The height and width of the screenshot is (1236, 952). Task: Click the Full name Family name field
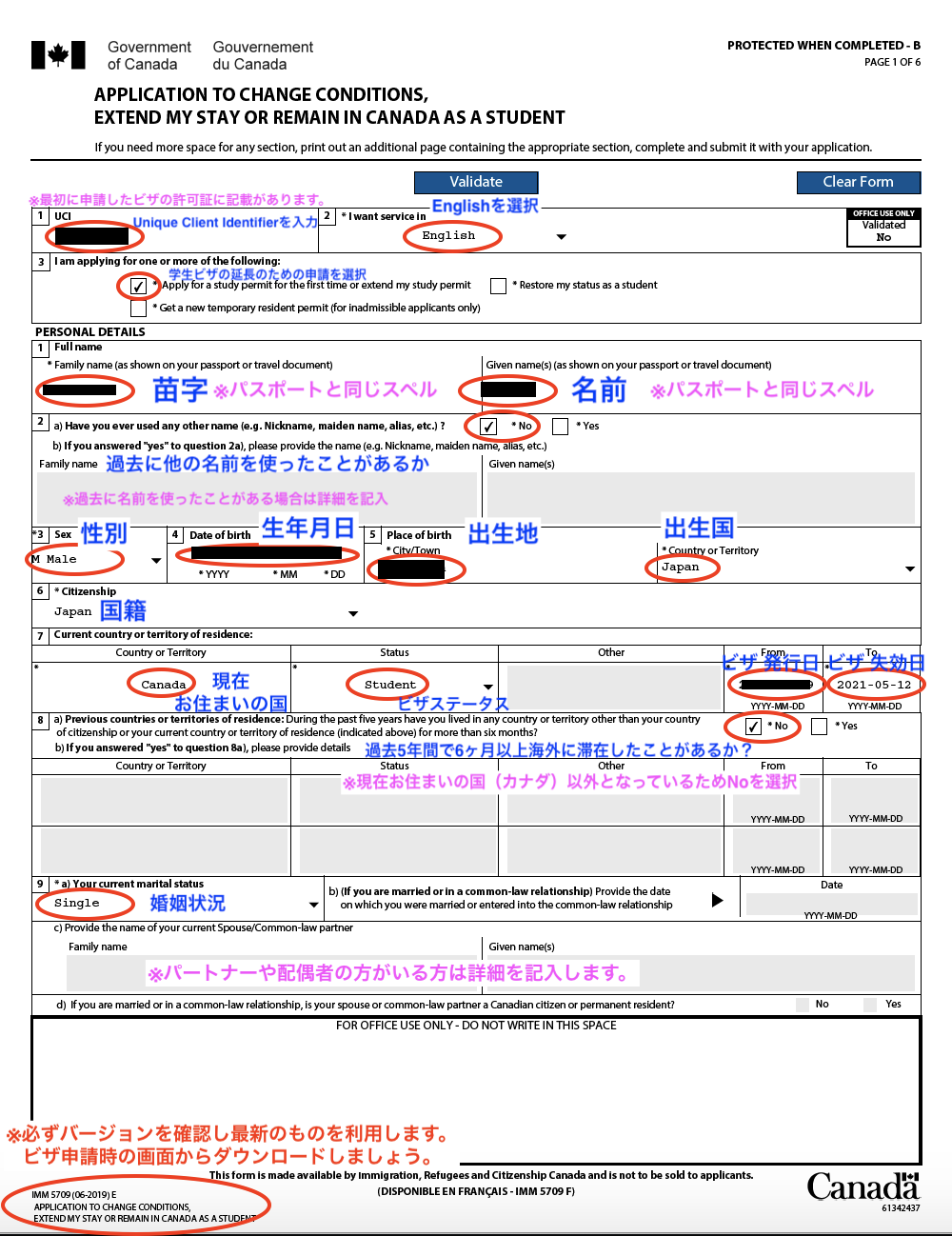pos(257,389)
